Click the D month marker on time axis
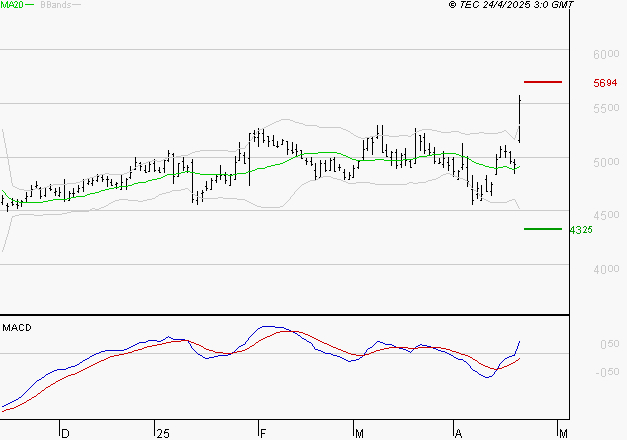The image size is (627, 440). coord(66,433)
